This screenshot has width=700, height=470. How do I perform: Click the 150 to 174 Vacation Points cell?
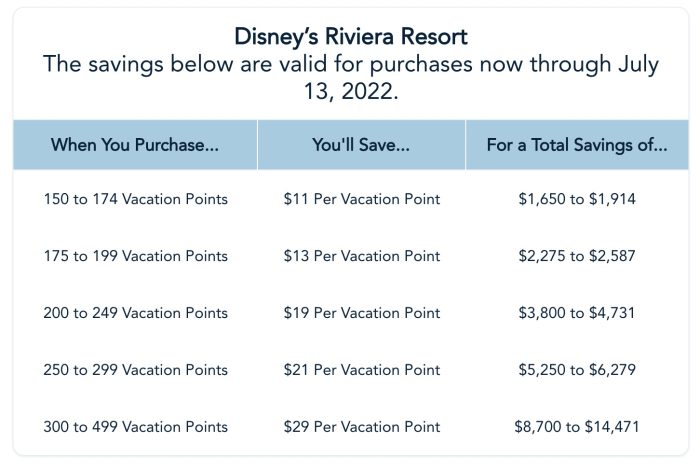[135, 199]
